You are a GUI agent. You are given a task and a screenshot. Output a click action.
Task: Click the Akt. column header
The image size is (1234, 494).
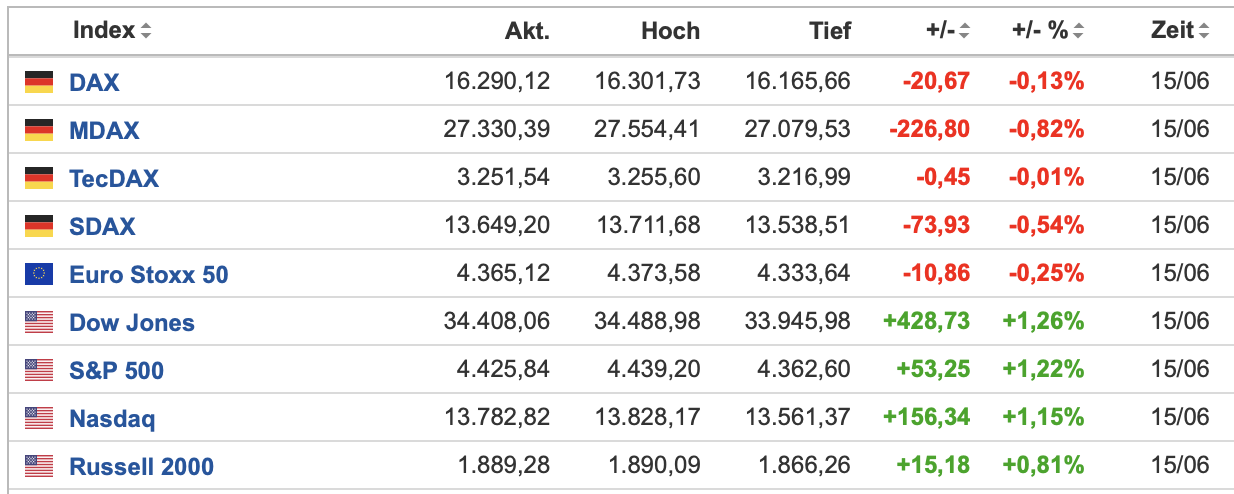[x=527, y=31]
